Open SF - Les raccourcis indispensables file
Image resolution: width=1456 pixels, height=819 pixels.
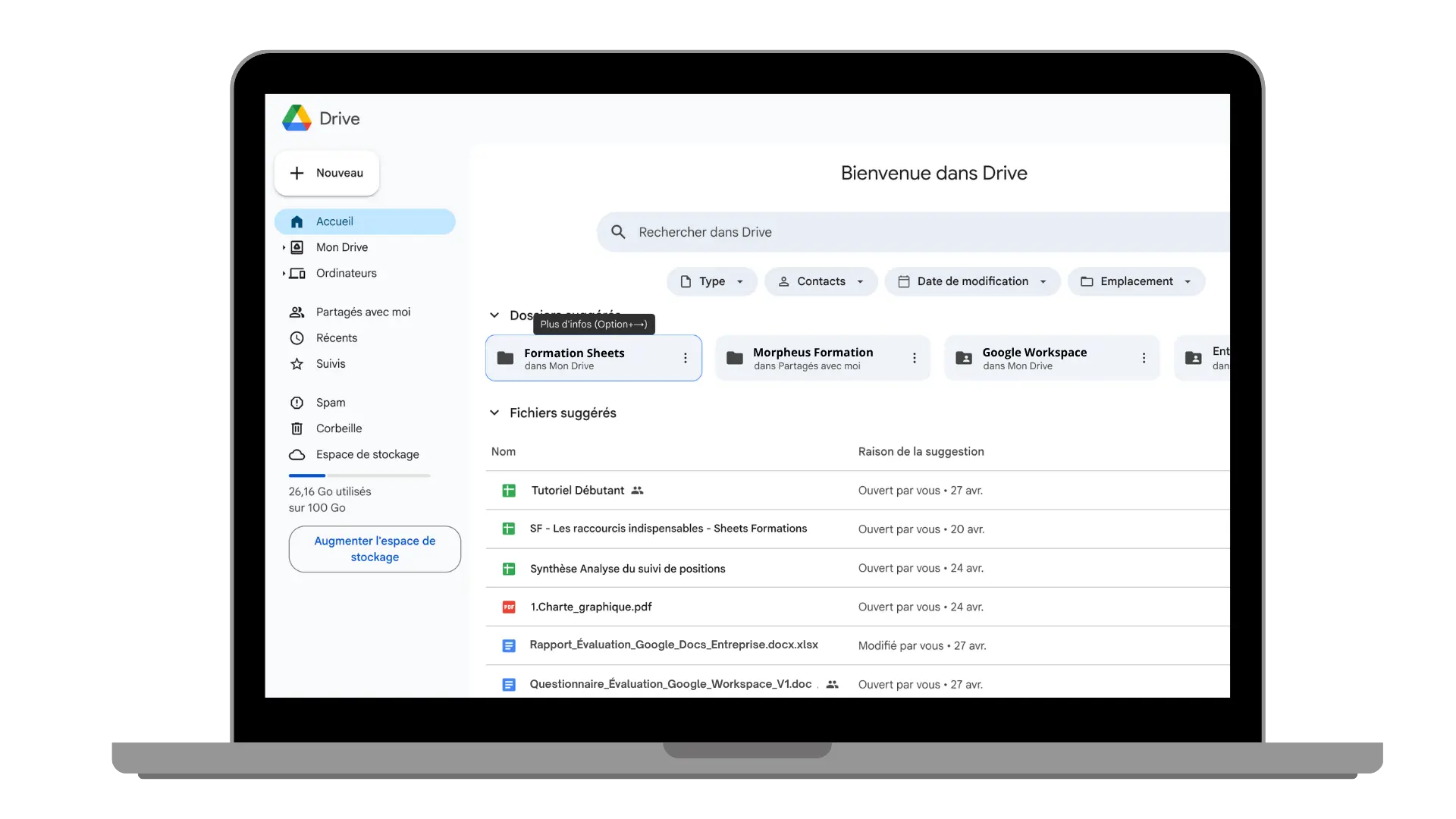point(668,529)
